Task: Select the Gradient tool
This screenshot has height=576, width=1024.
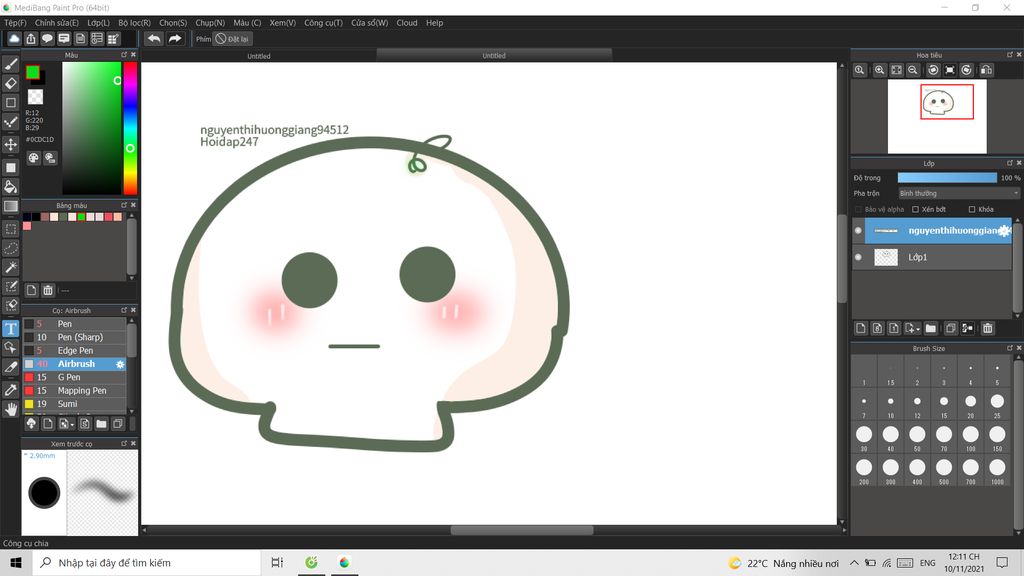Action: 11,206
